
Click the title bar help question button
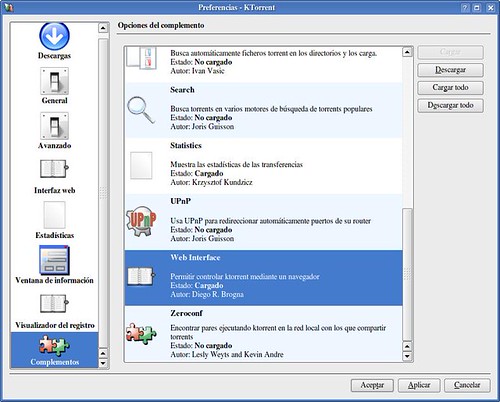click(x=465, y=8)
